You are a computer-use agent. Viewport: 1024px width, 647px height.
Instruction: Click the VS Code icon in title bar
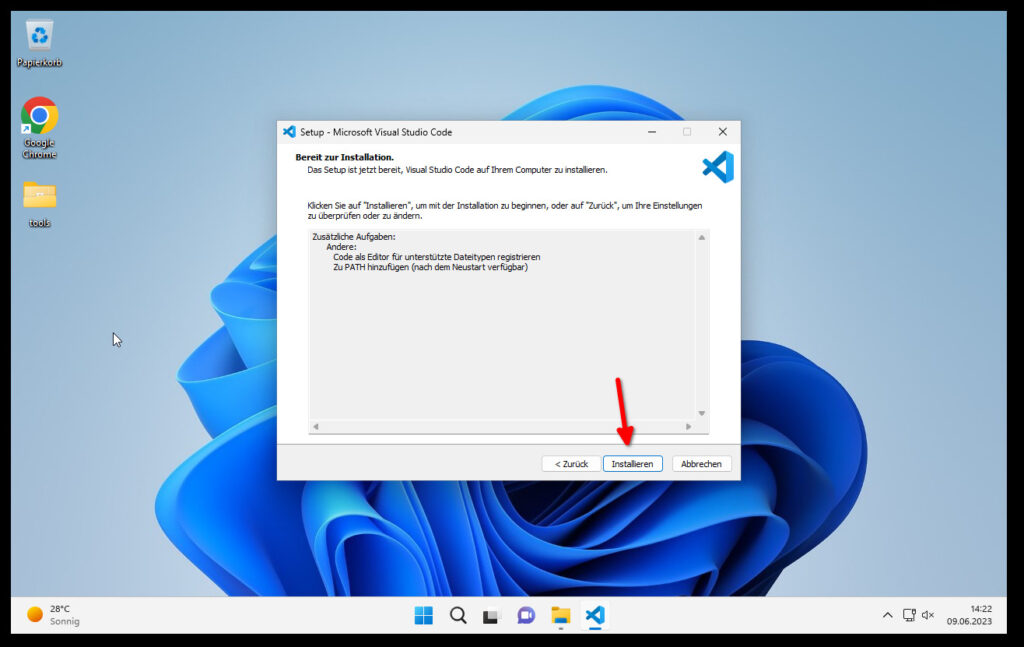289,132
